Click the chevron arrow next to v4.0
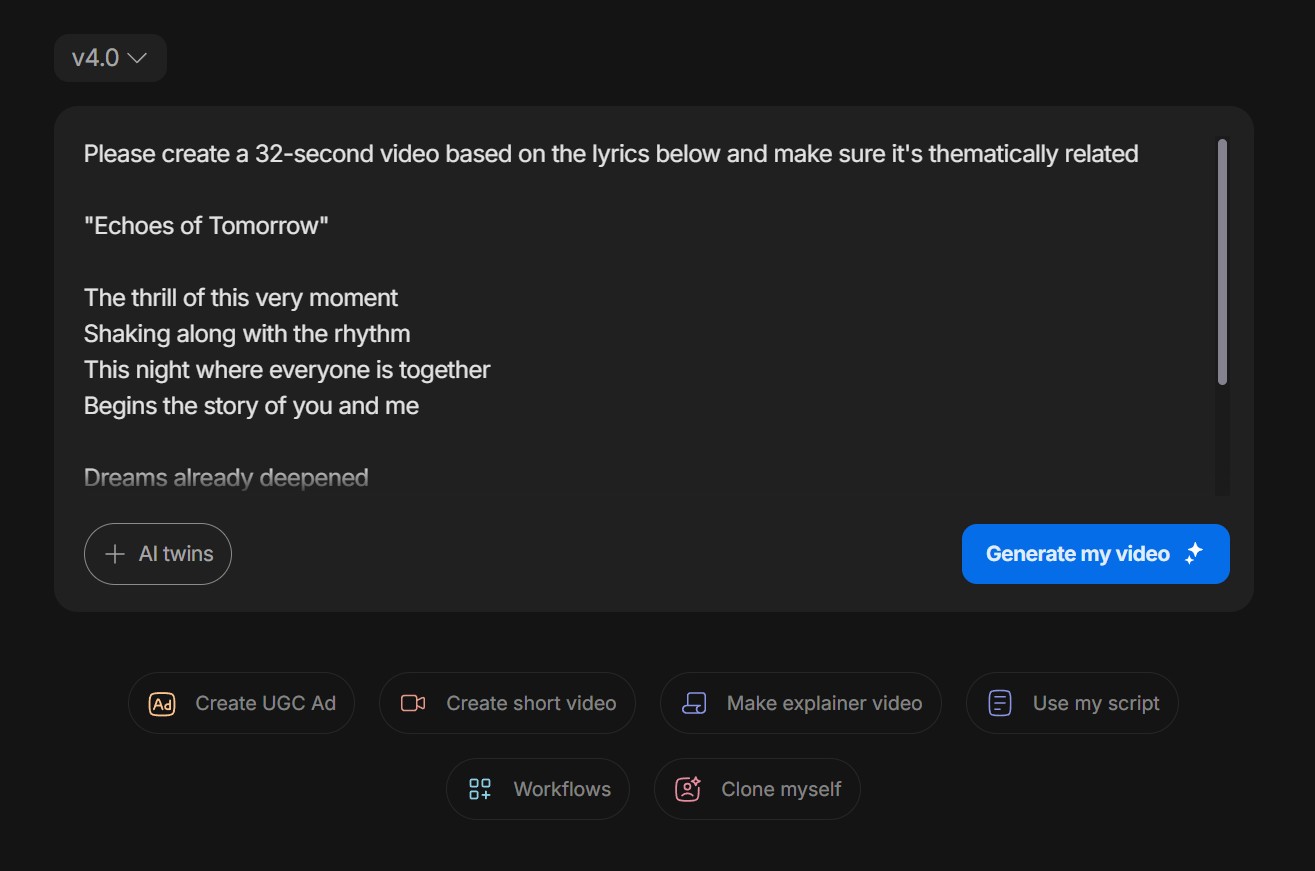Screen dimensions: 1315x871 coord(138,59)
